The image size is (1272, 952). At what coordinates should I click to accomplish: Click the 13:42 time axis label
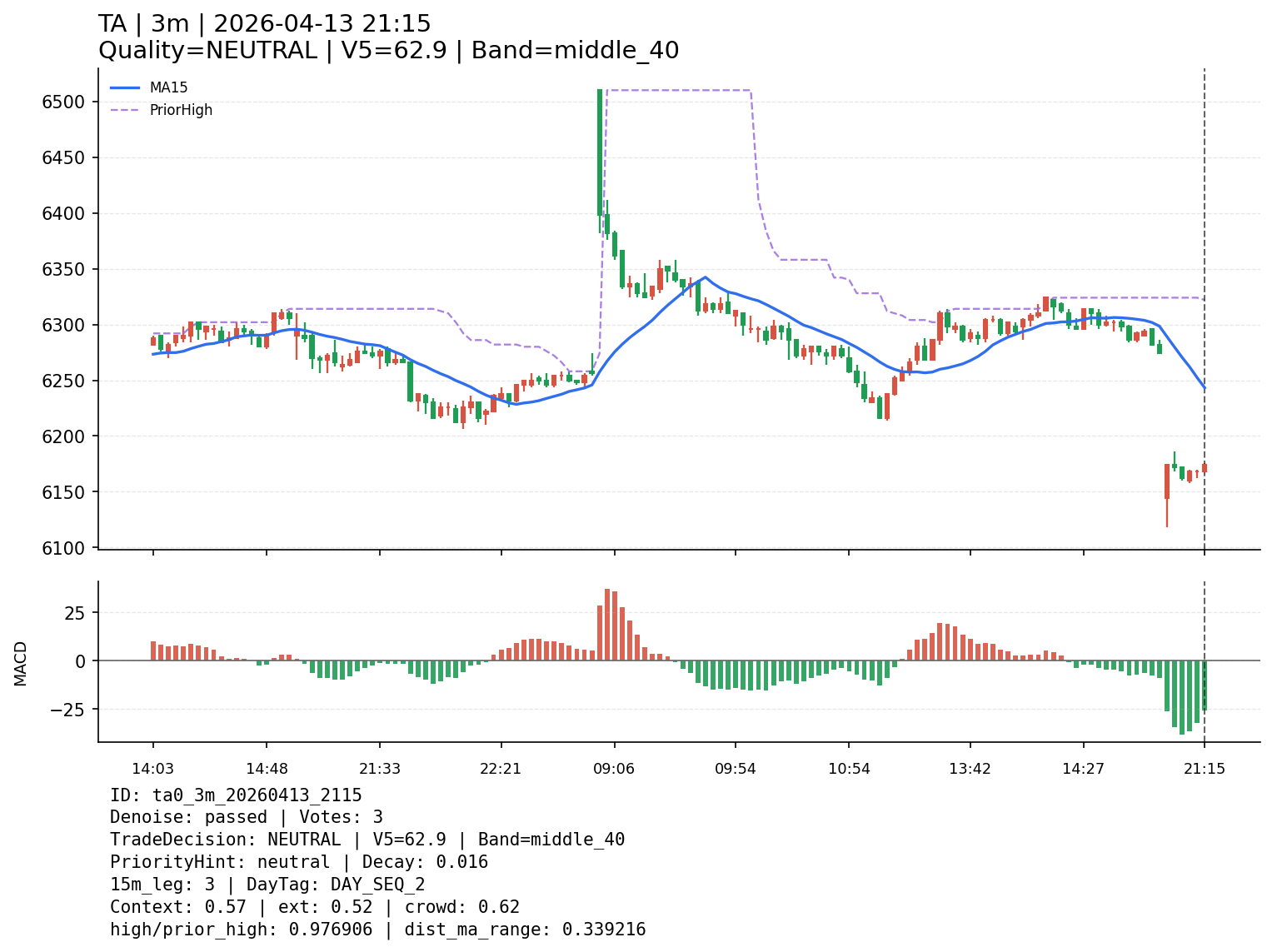970,769
